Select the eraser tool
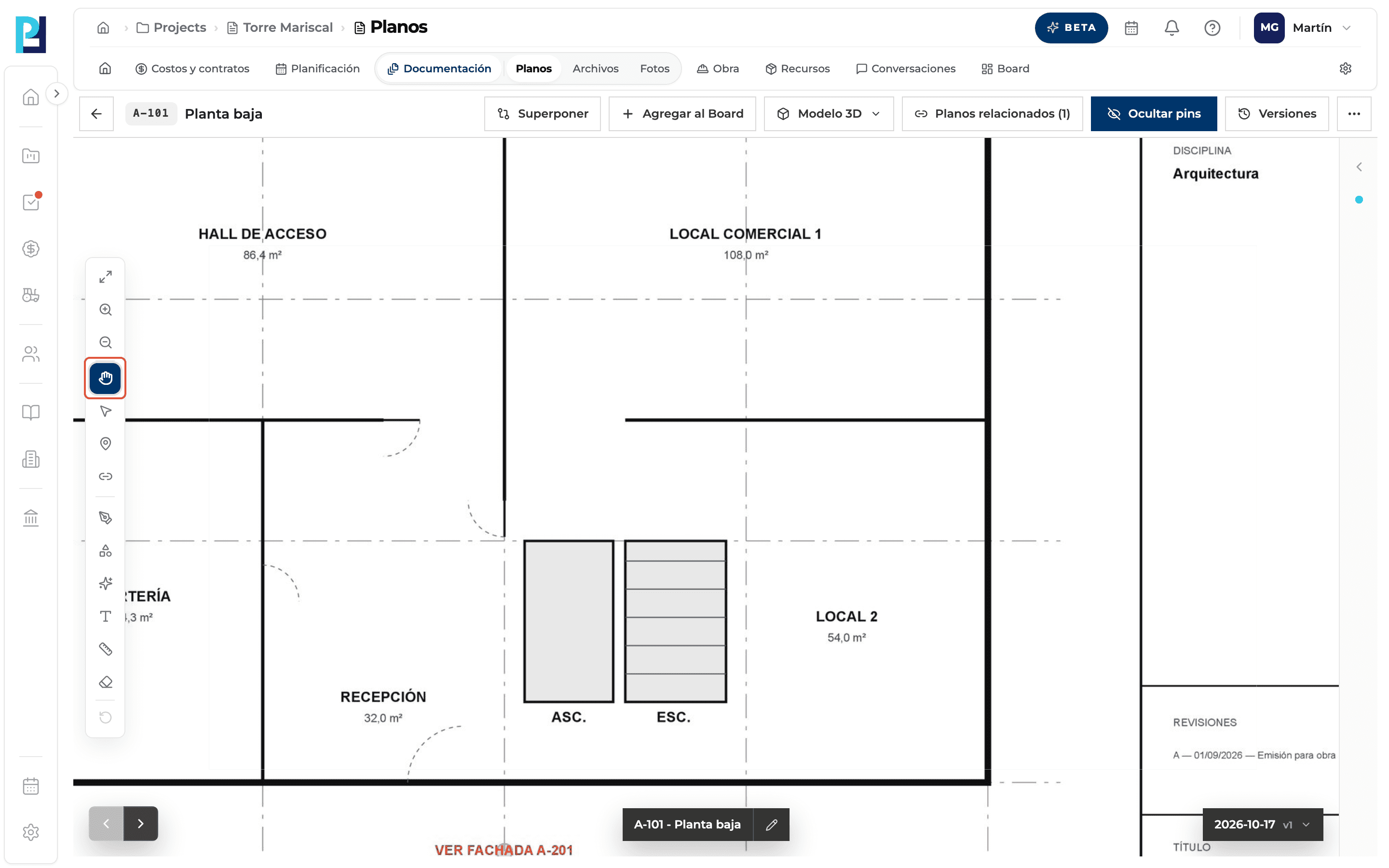Viewport: 1389px width, 868px height. (105, 682)
